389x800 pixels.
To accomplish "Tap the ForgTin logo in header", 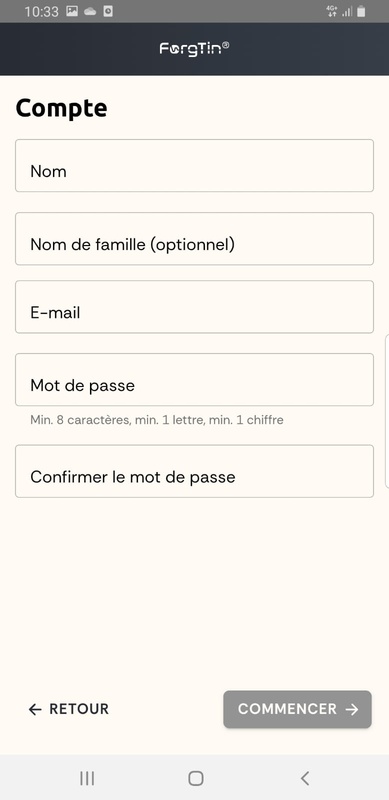I will pyautogui.click(x=194, y=48).
